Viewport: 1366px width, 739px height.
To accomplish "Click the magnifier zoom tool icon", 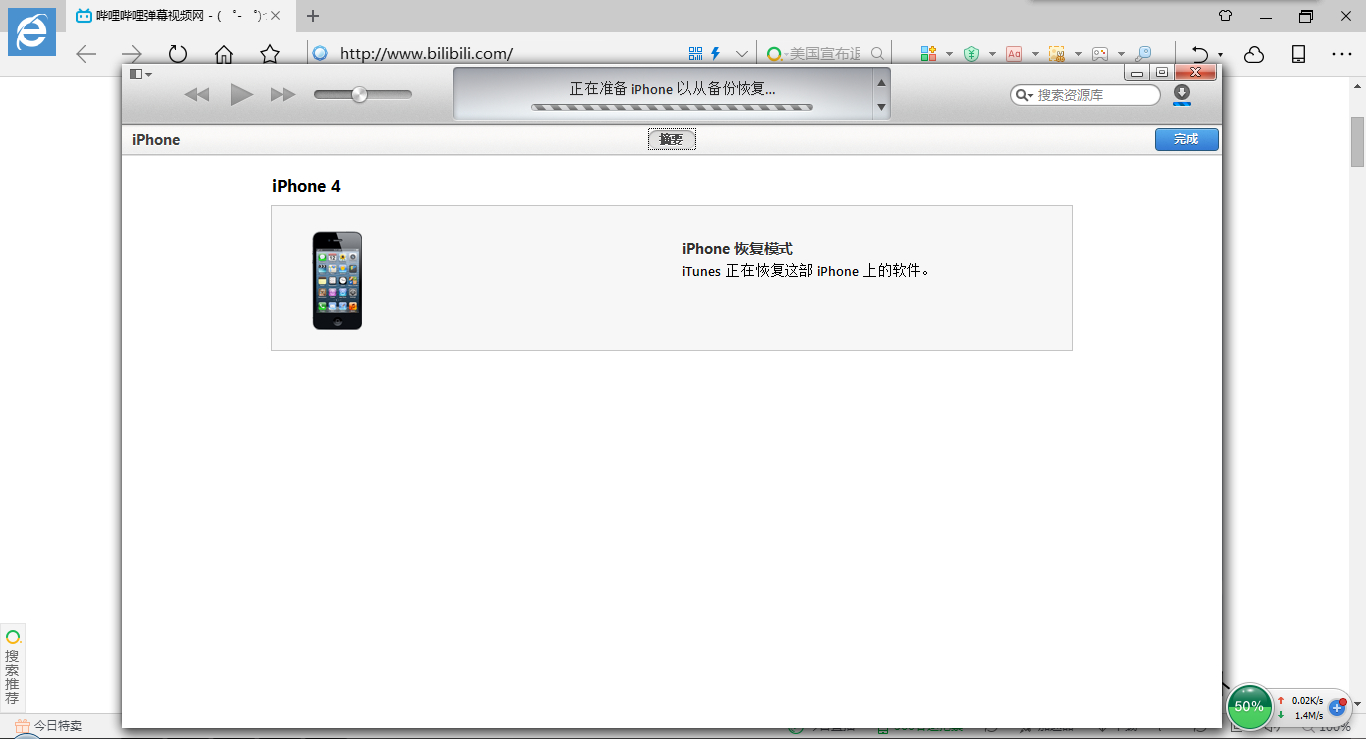I will (1143, 54).
